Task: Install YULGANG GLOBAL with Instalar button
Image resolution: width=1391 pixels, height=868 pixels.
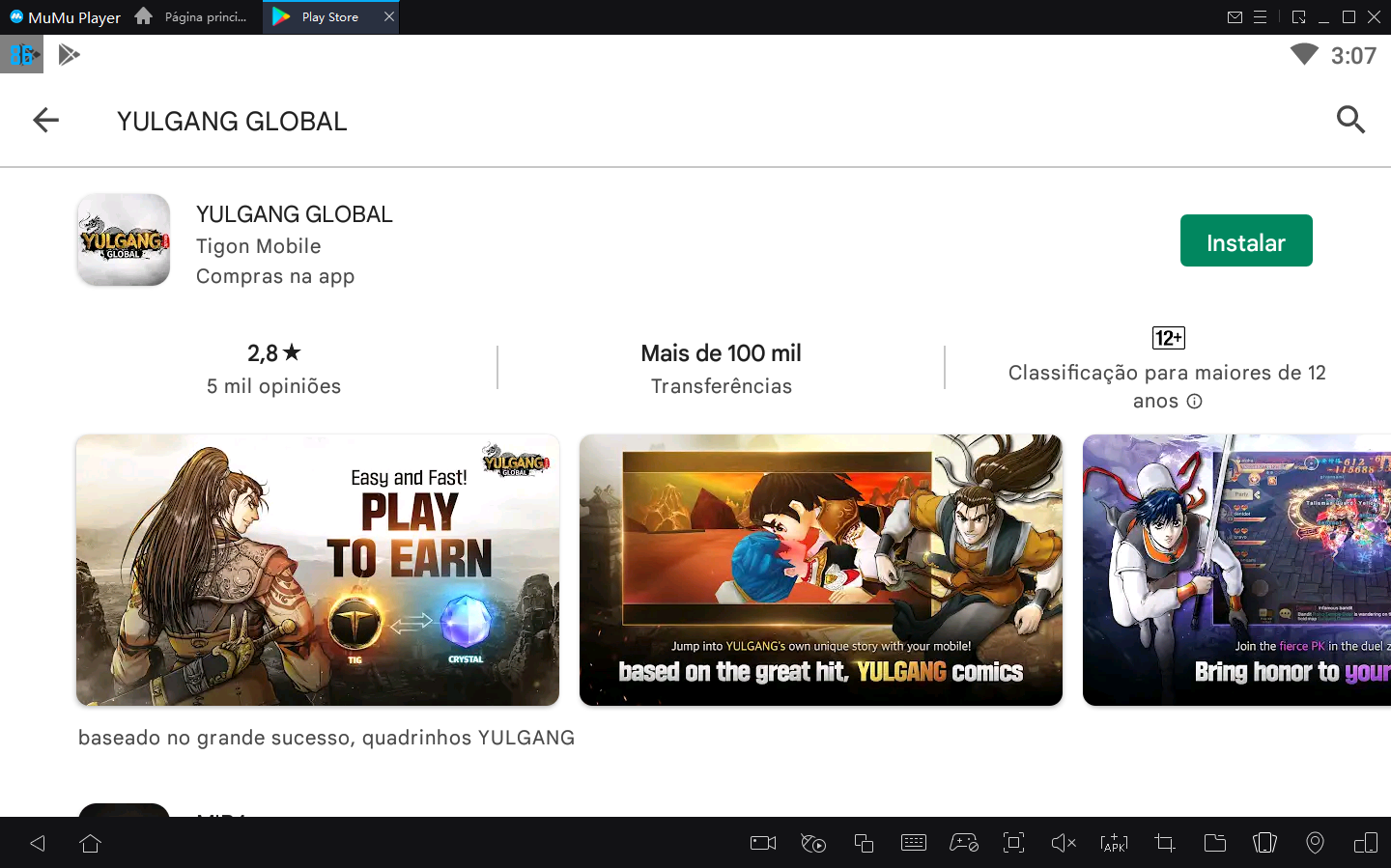Action: (x=1246, y=240)
